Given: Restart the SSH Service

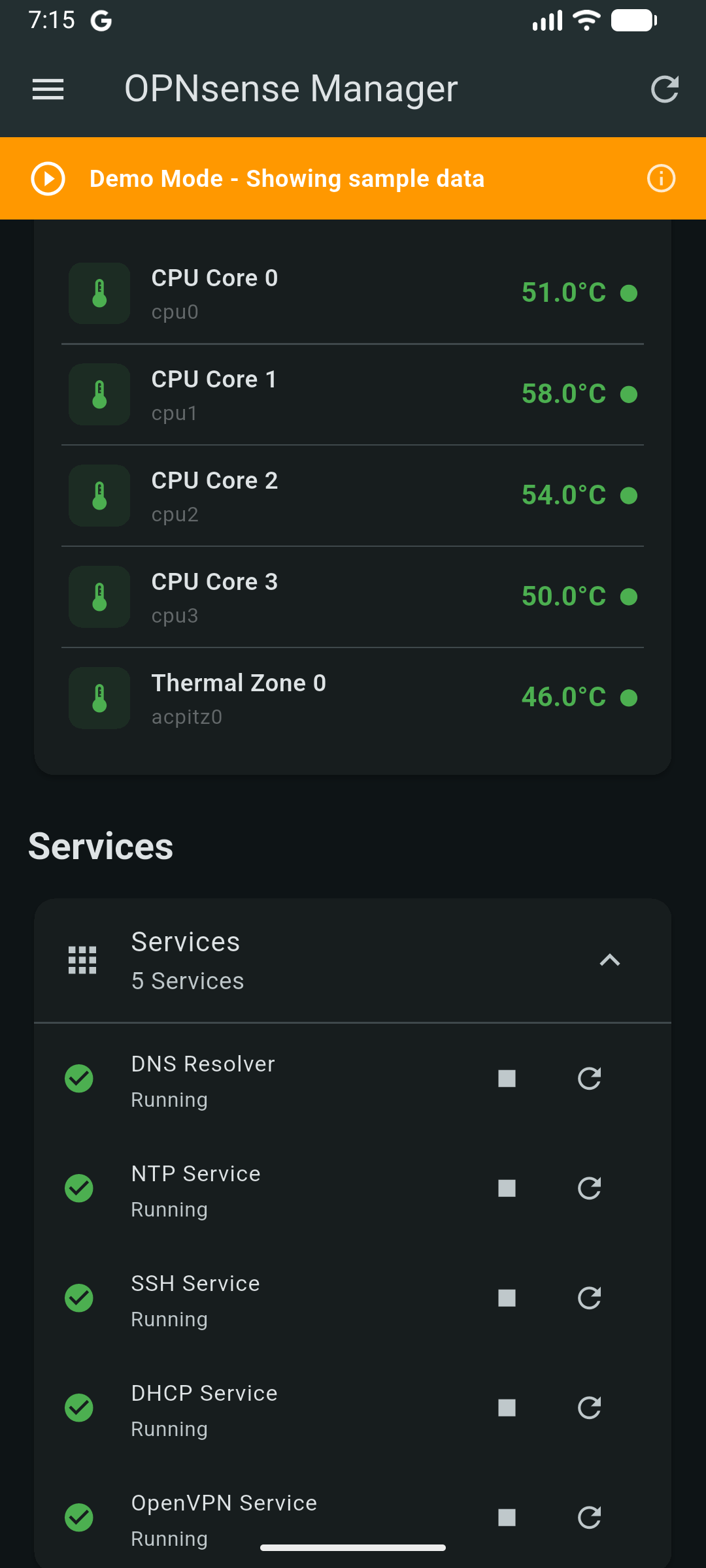Looking at the screenshot, I should (x=589, y=1298).
